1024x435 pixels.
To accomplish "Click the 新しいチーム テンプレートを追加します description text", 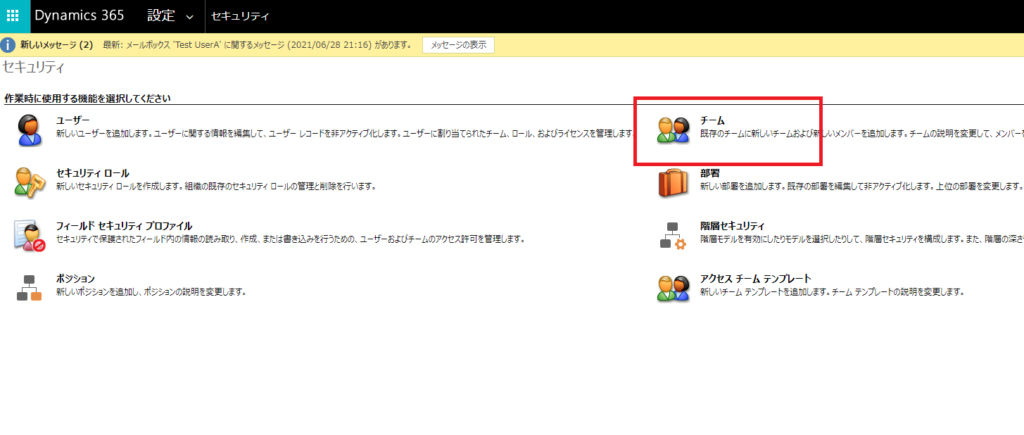I will (x=832, y=292).
